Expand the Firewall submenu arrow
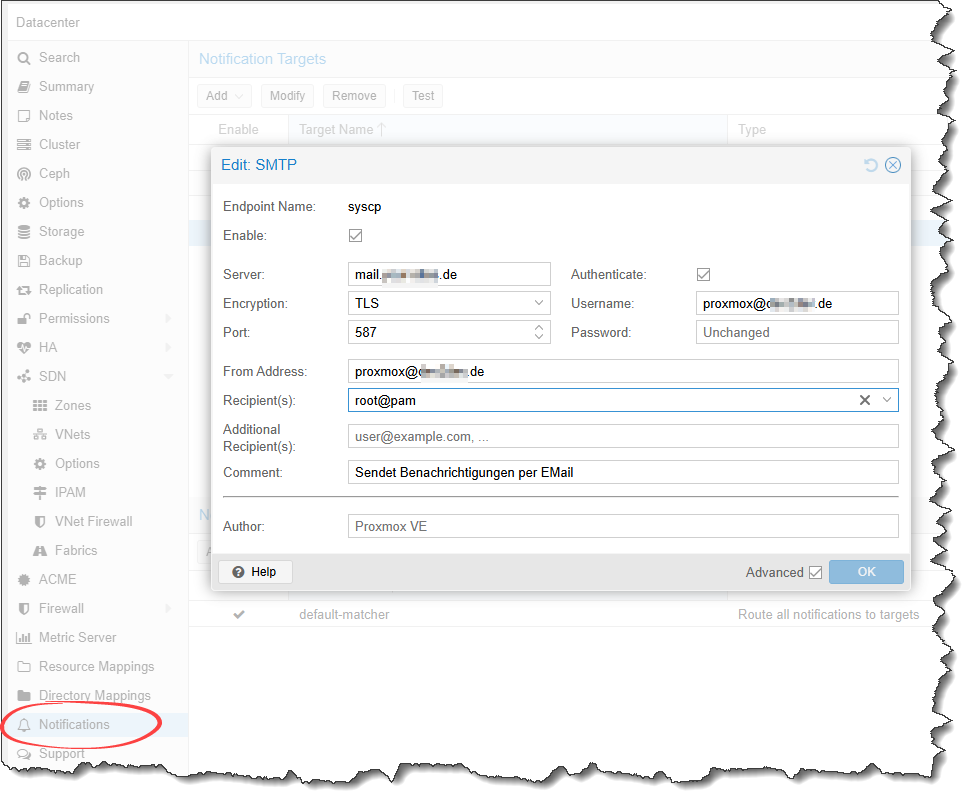Screen dimensions: 977x806 [168, 609]
